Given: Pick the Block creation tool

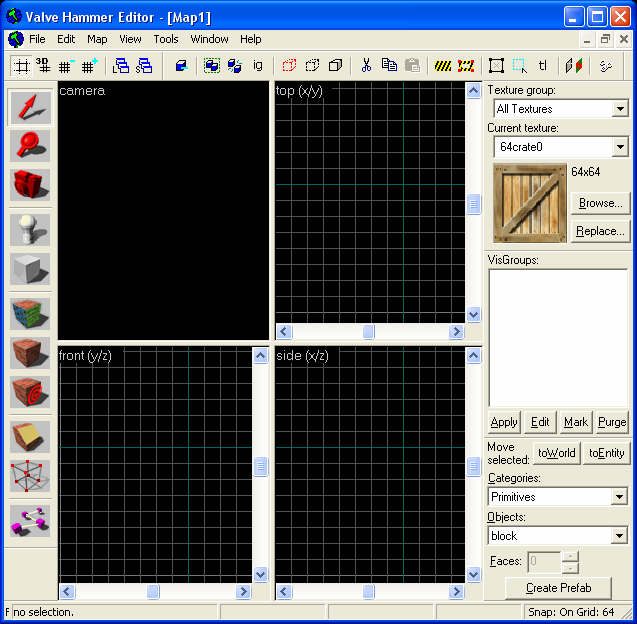Looking at the screenshot, I should 30,269.
